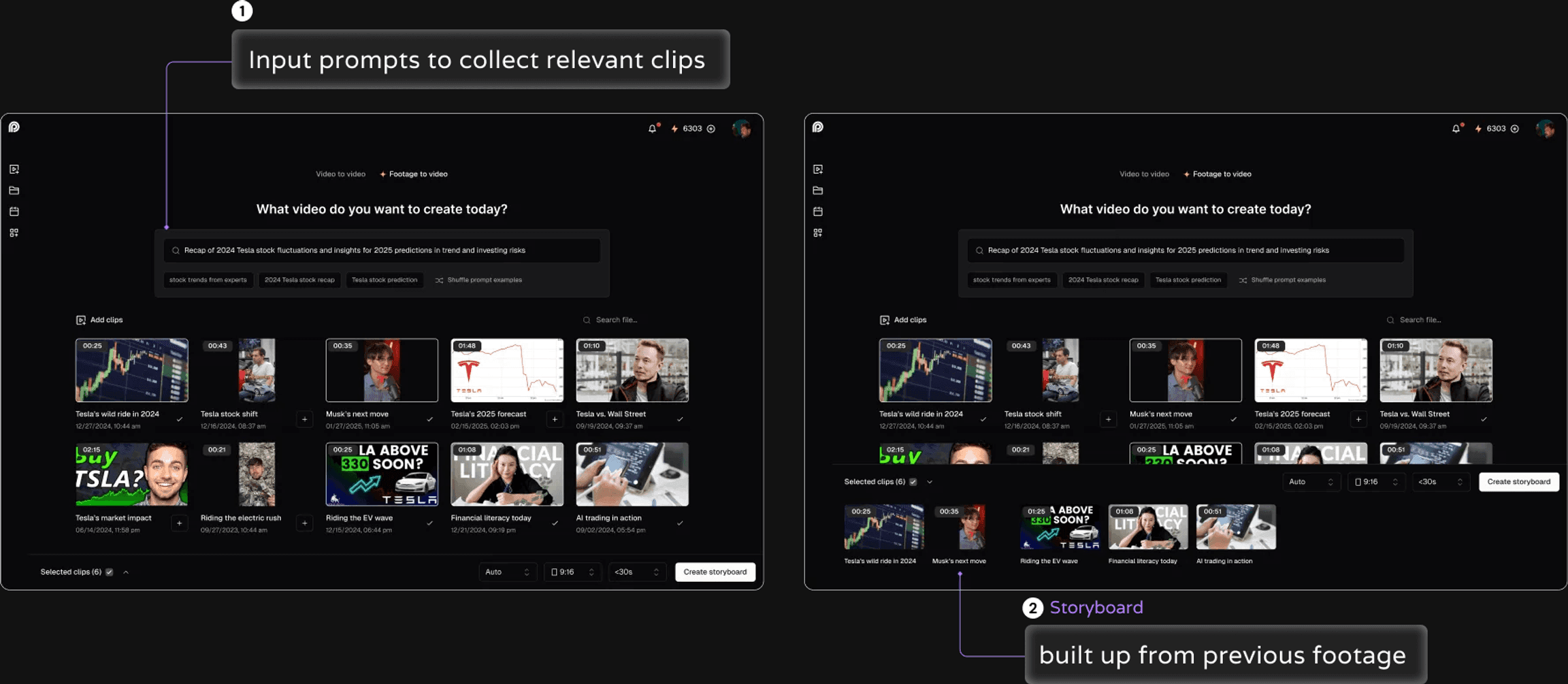Open apps grid sidebar icon, left window

(14, 233)
